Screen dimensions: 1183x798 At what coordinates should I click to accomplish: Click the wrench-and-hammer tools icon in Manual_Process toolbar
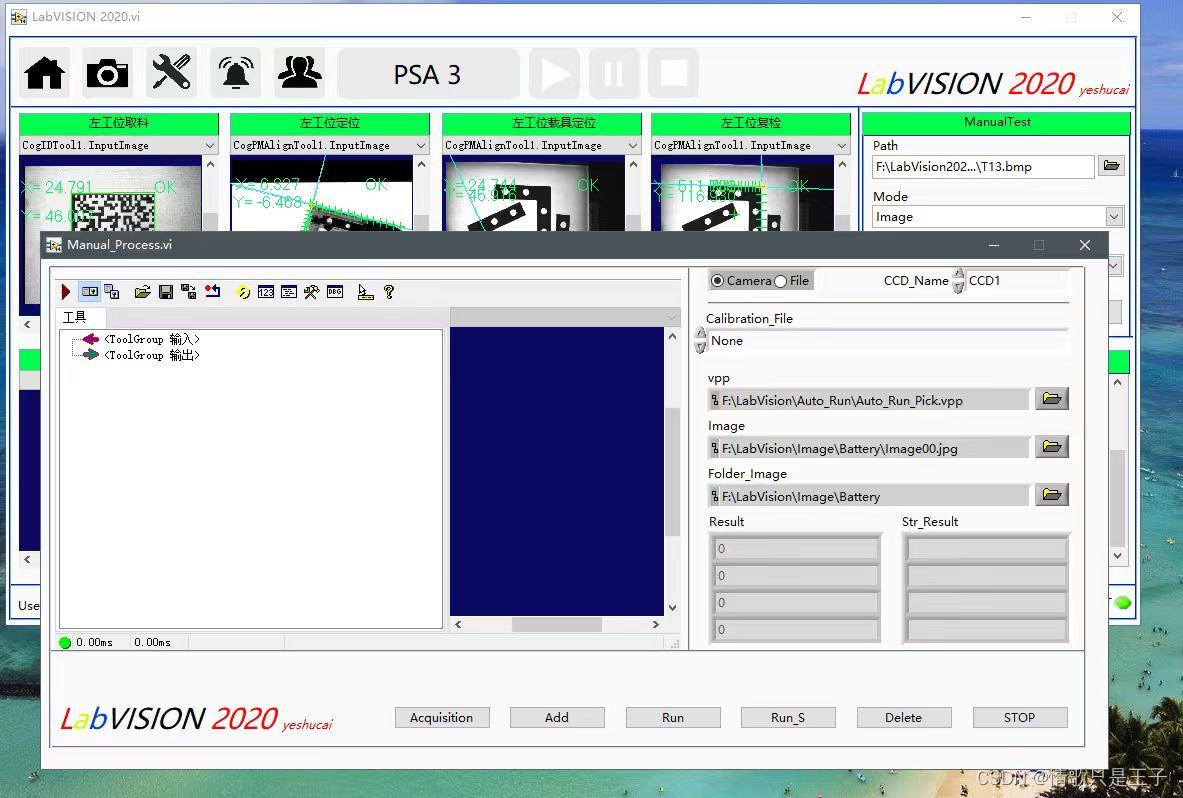(x=311, y=291)
